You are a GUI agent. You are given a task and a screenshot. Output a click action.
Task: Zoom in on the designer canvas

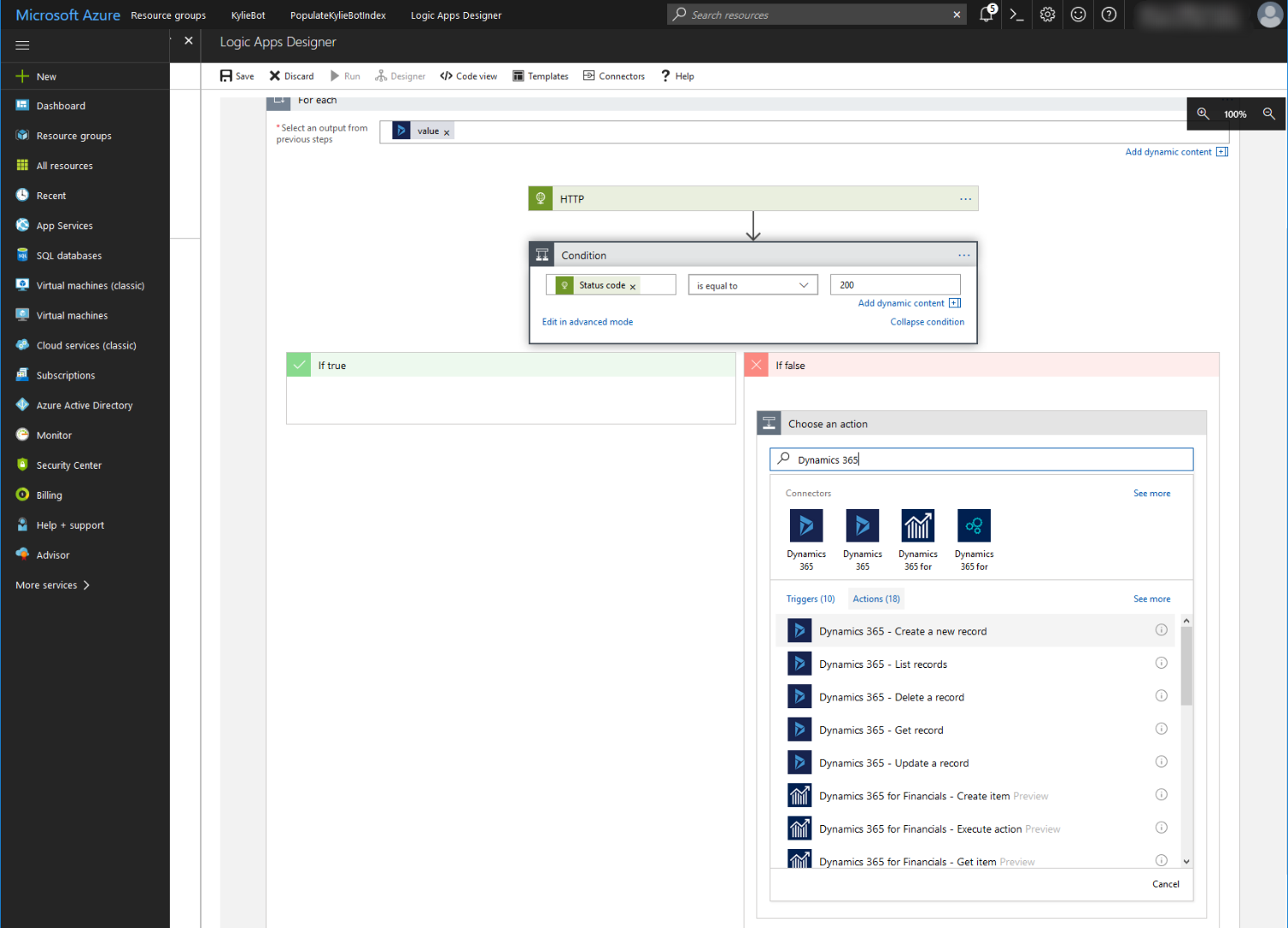(x=1203, y=114)
